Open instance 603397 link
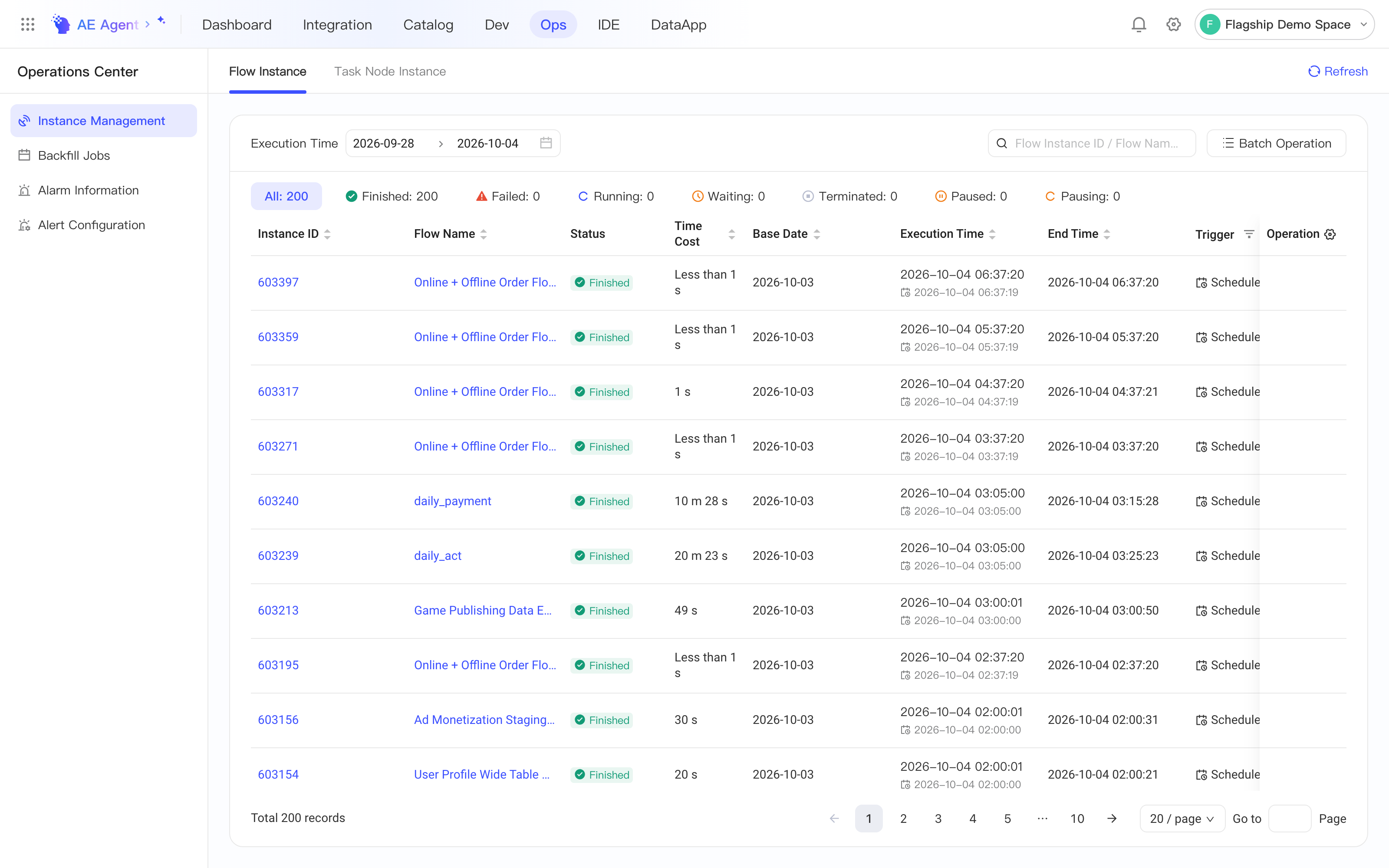Viewport: 1389px width, 868px height. click(x=278, y=283)
